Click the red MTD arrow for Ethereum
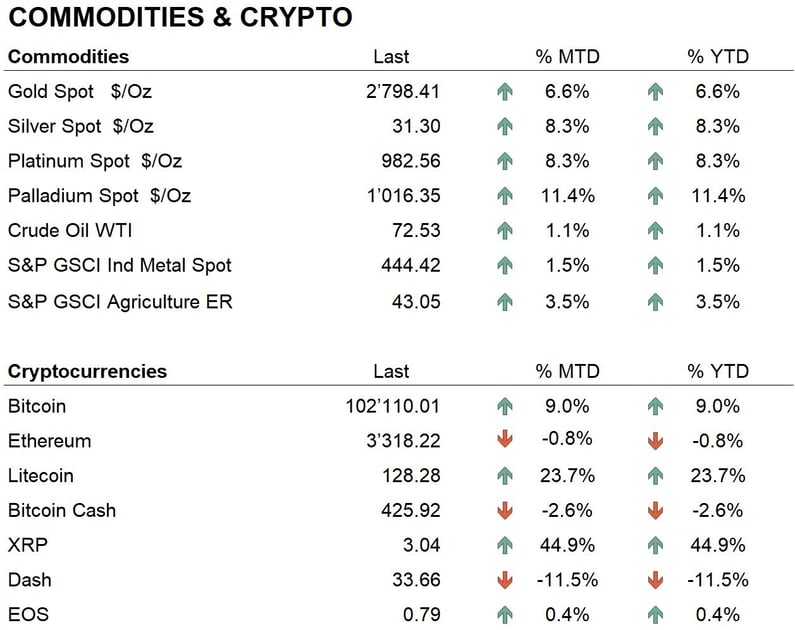Image resolution: width=795 pixels, height=630 pixels. pyautogui.click(x=505, y=441)
